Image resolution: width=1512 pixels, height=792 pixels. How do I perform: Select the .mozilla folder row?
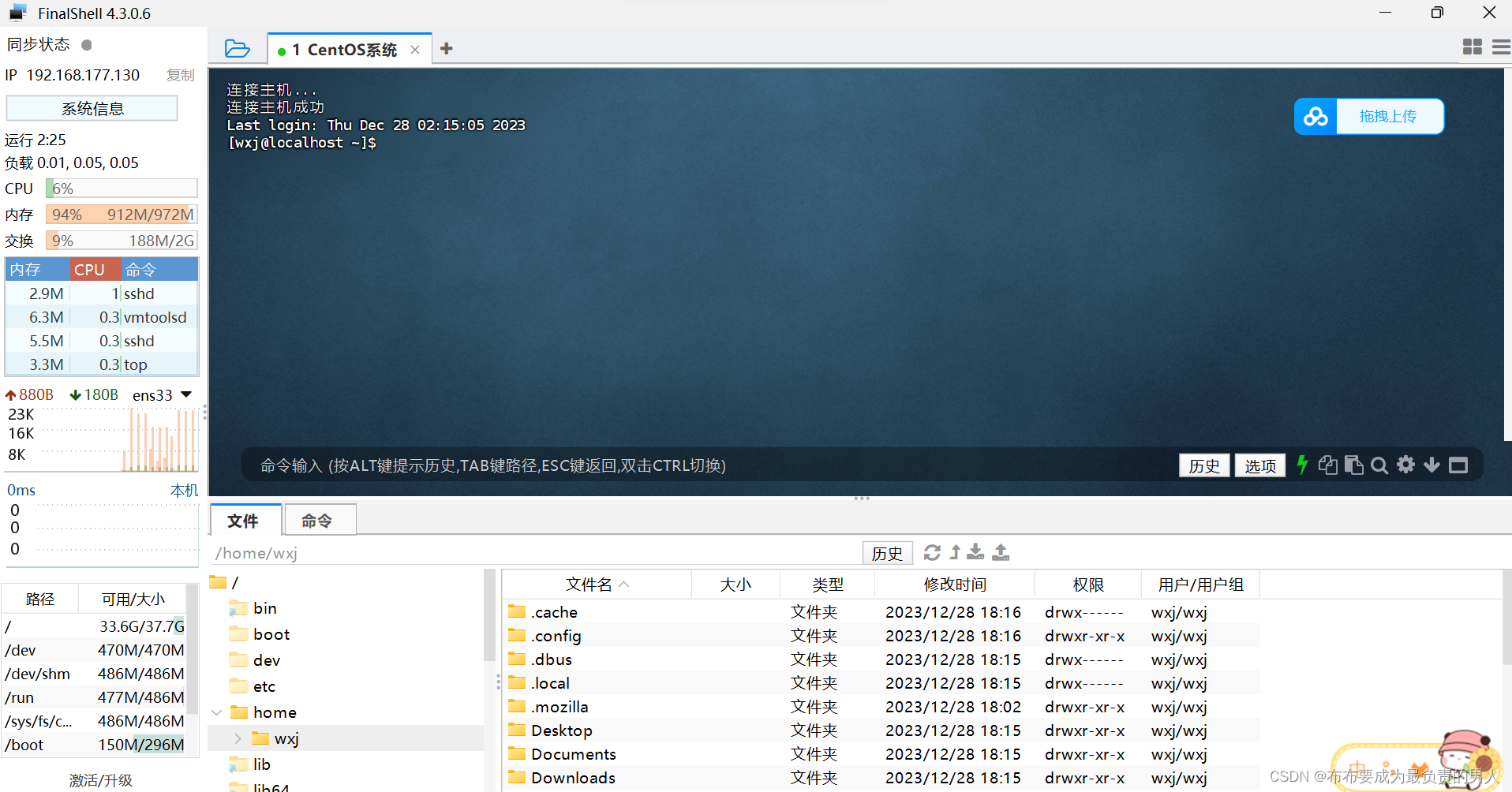(881, 707)
